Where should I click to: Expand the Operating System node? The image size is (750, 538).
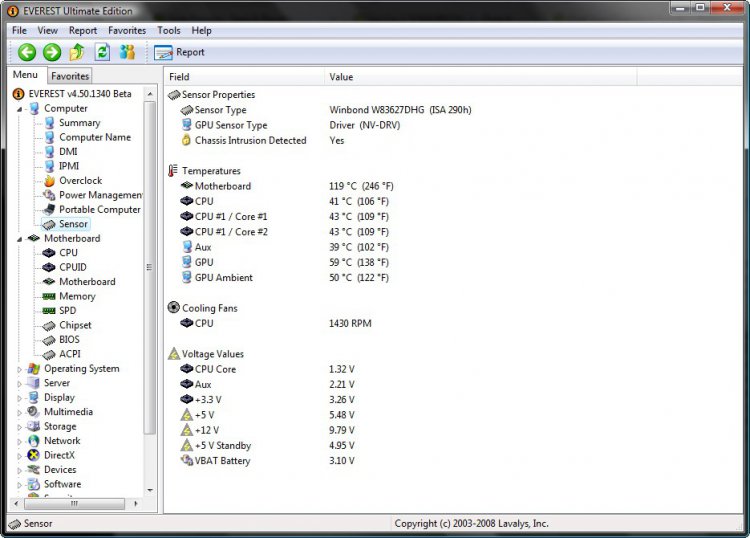19,369
